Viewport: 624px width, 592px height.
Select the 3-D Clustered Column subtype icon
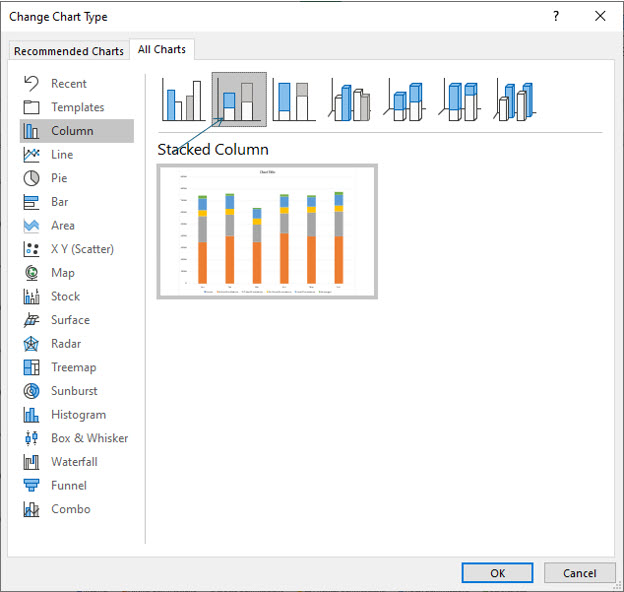(x=349, y=100)
